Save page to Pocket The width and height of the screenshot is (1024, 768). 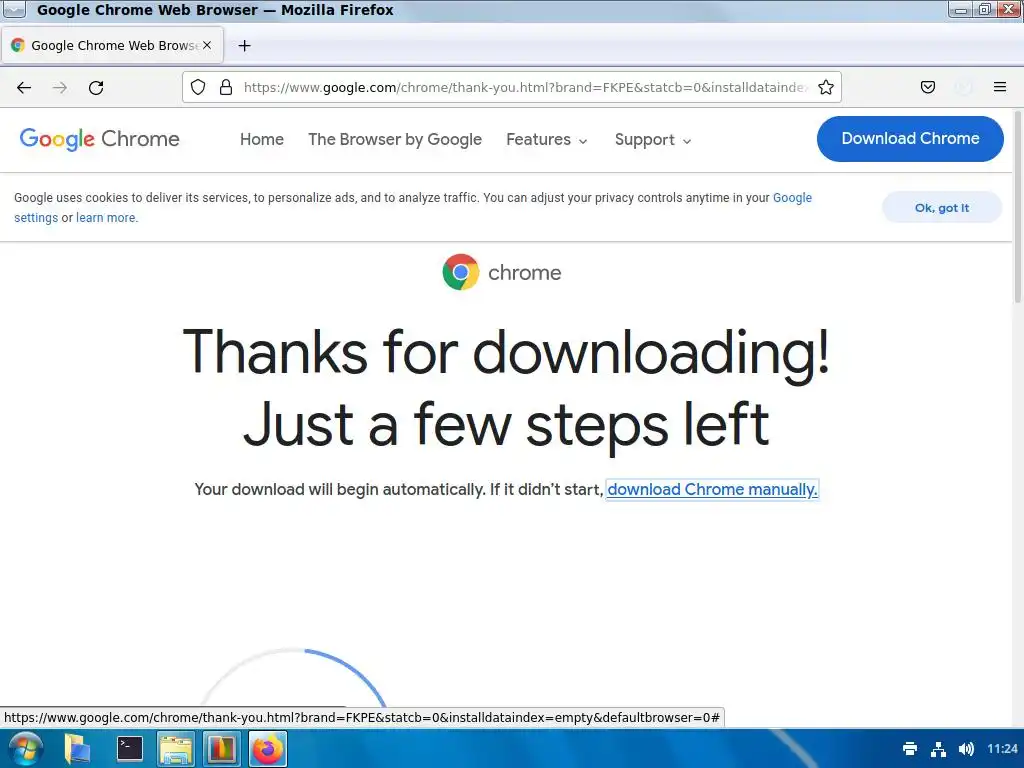click(927, 87)
